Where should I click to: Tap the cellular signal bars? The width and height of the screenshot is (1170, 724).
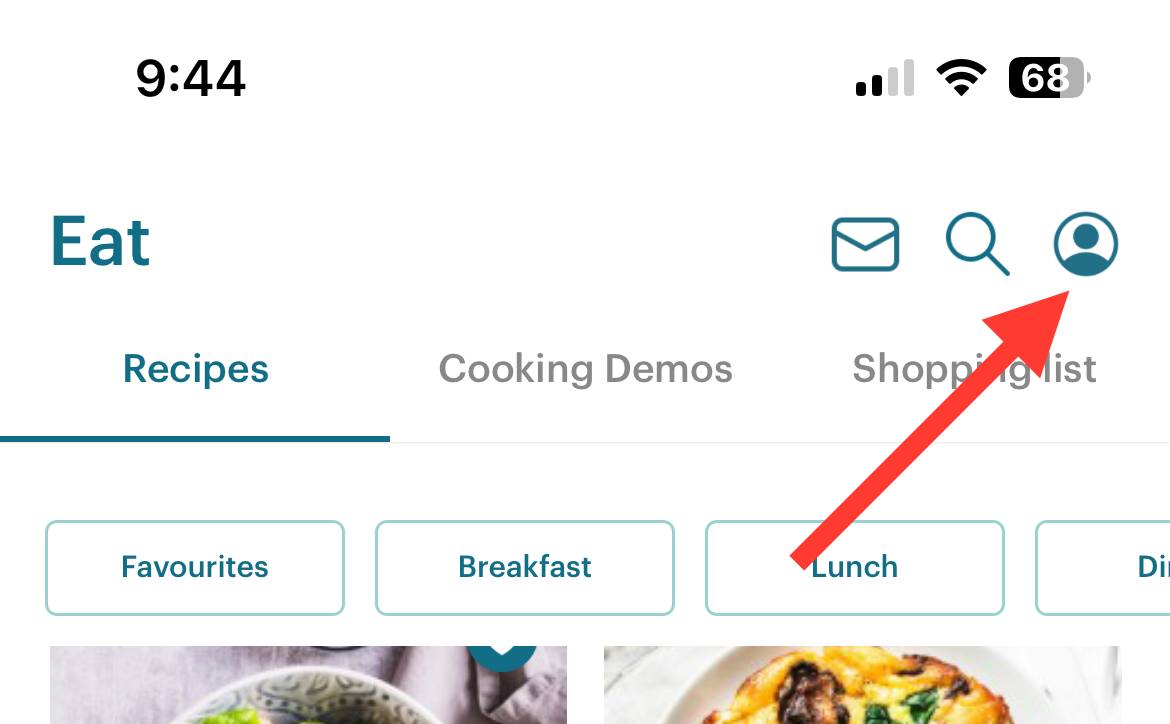pos(885,78)
